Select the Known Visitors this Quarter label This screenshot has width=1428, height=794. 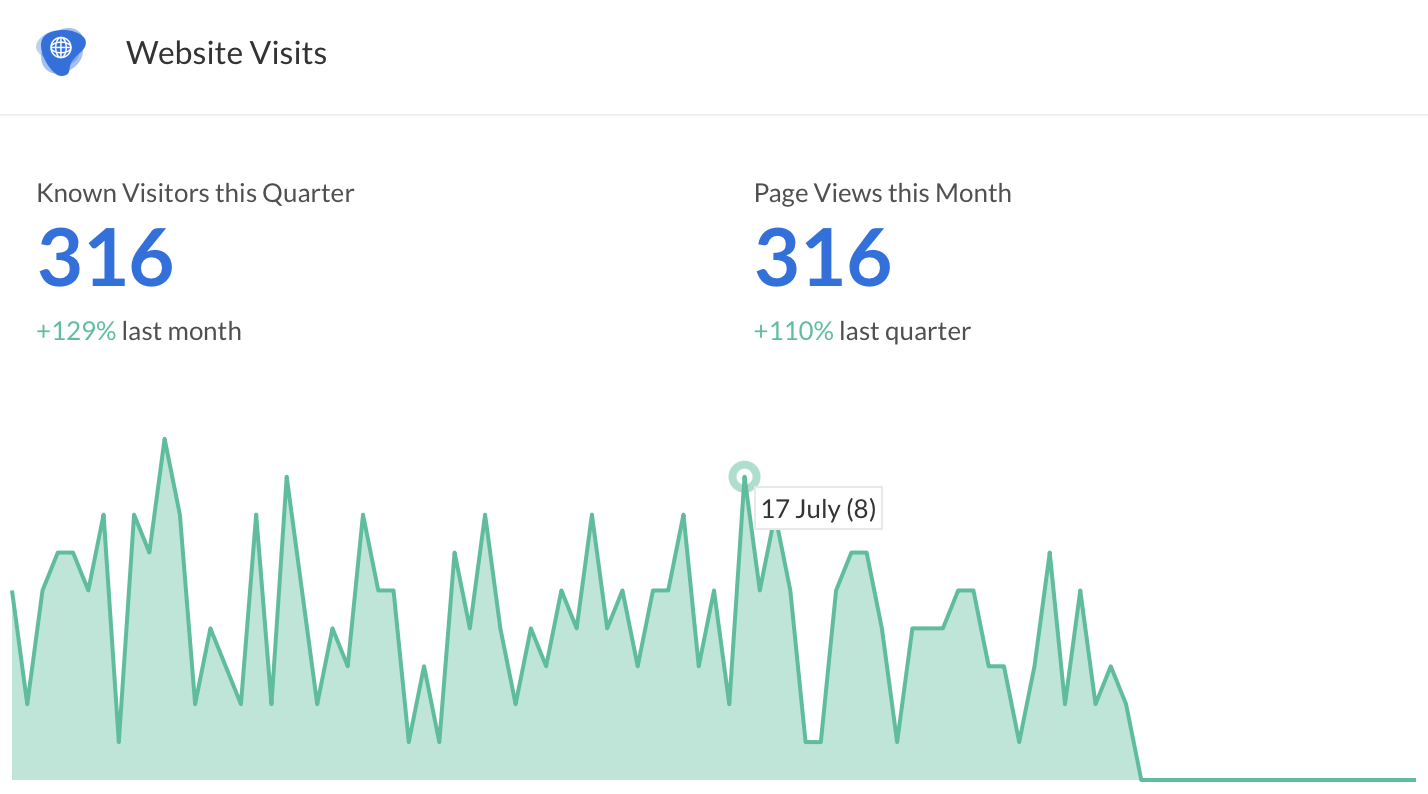(x=195, y=193)
